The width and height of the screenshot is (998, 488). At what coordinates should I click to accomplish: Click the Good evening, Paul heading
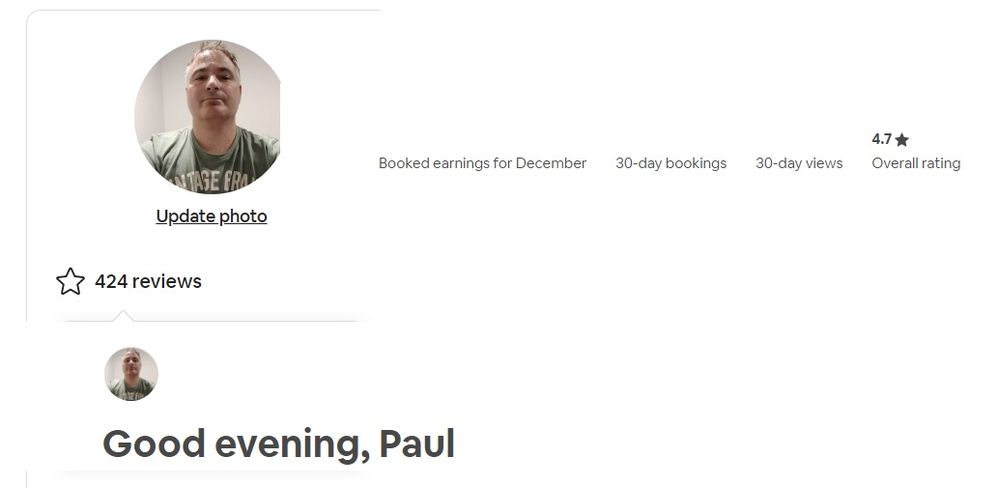pyautogui.click(x=278, y=443)
